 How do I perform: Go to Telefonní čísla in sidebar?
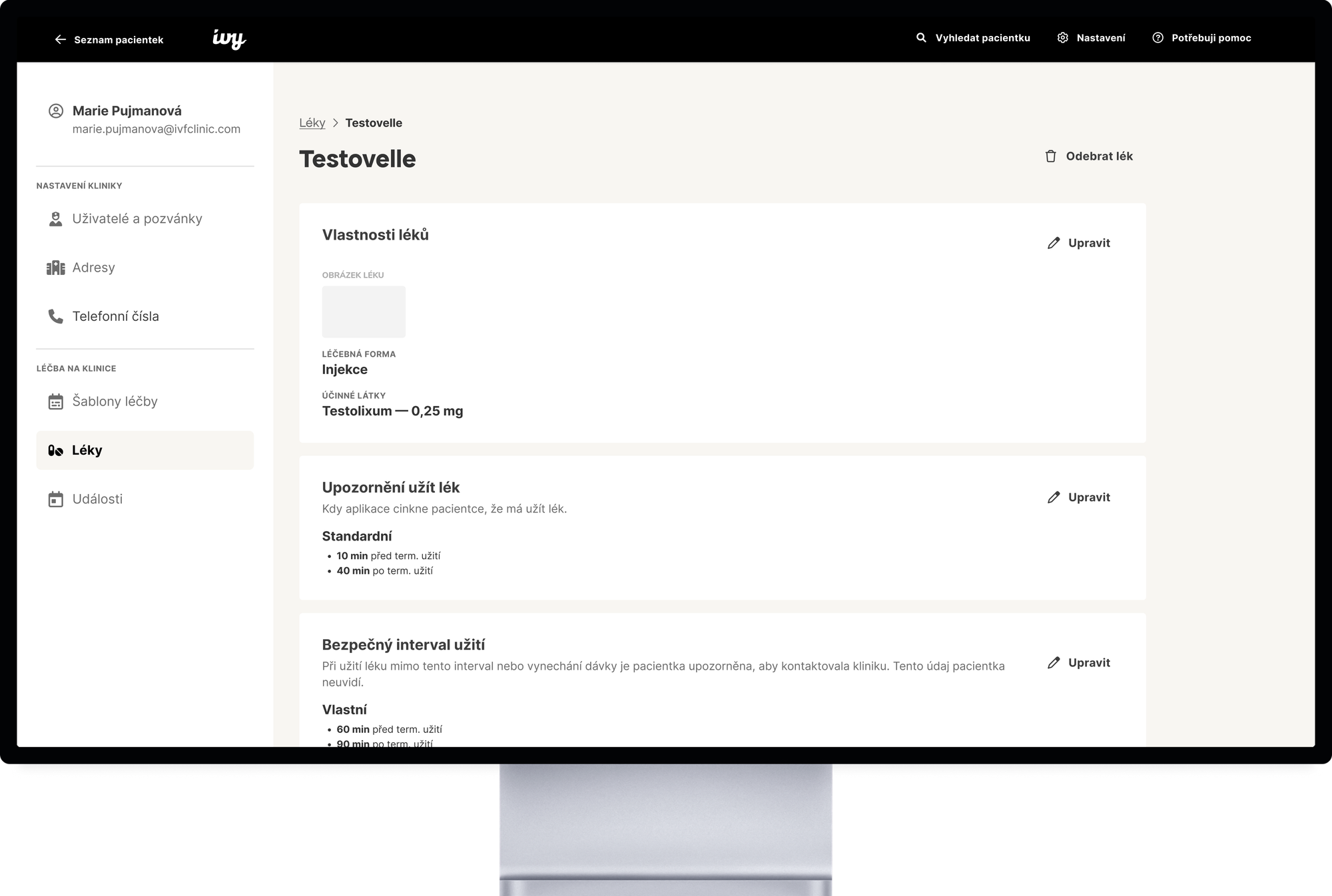(116, 316)
